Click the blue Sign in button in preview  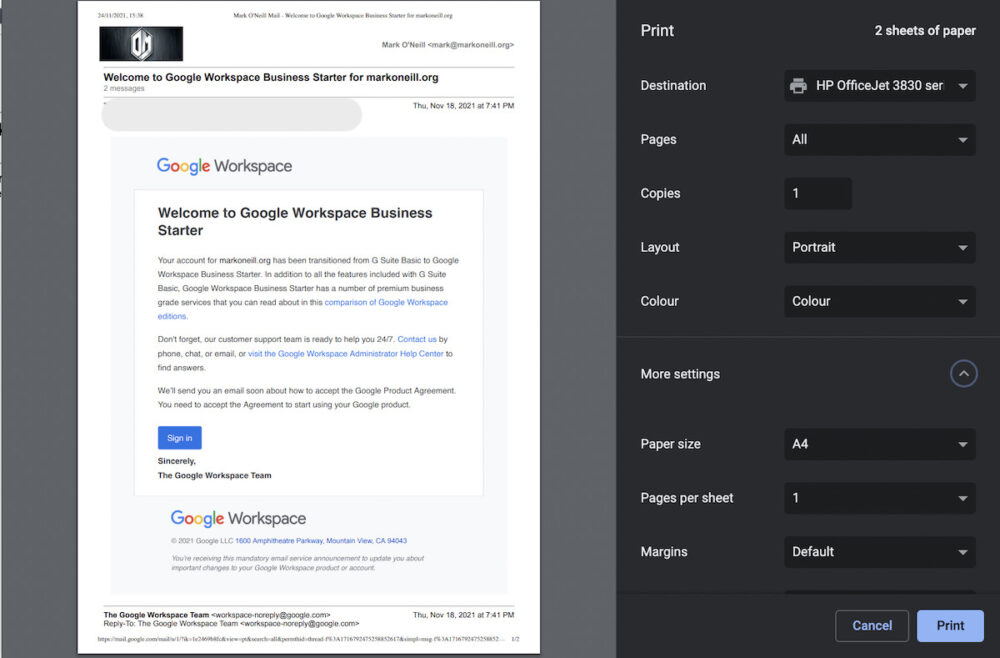click(179, 438)
